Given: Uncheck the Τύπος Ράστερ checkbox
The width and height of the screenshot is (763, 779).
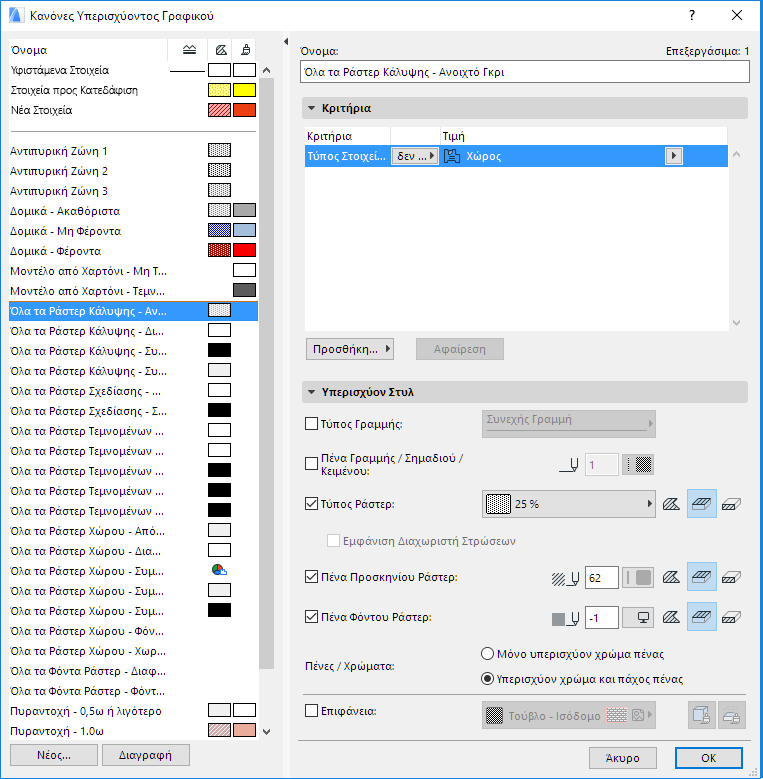Looking at the screenshot, I should pos(311,504).
